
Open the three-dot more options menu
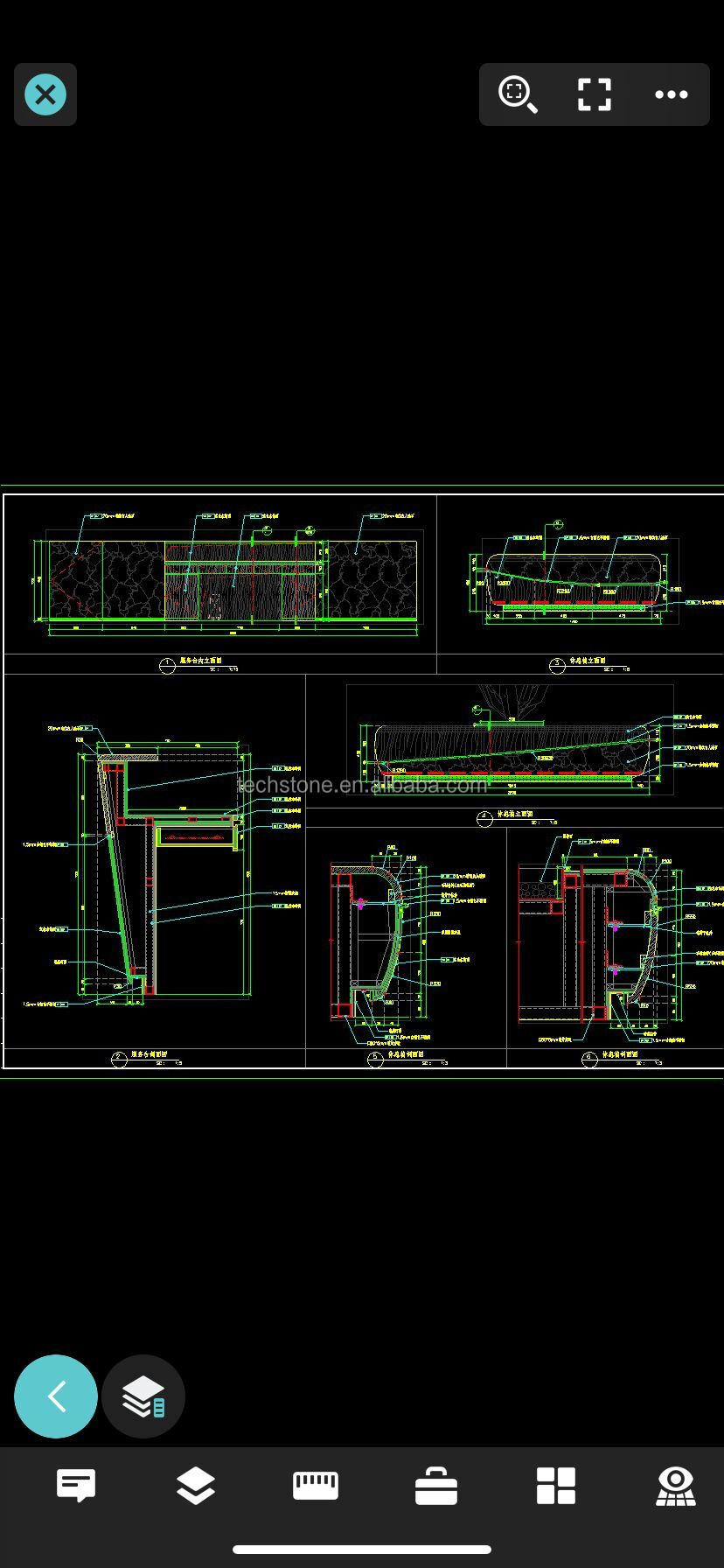[x=672, y=94]
